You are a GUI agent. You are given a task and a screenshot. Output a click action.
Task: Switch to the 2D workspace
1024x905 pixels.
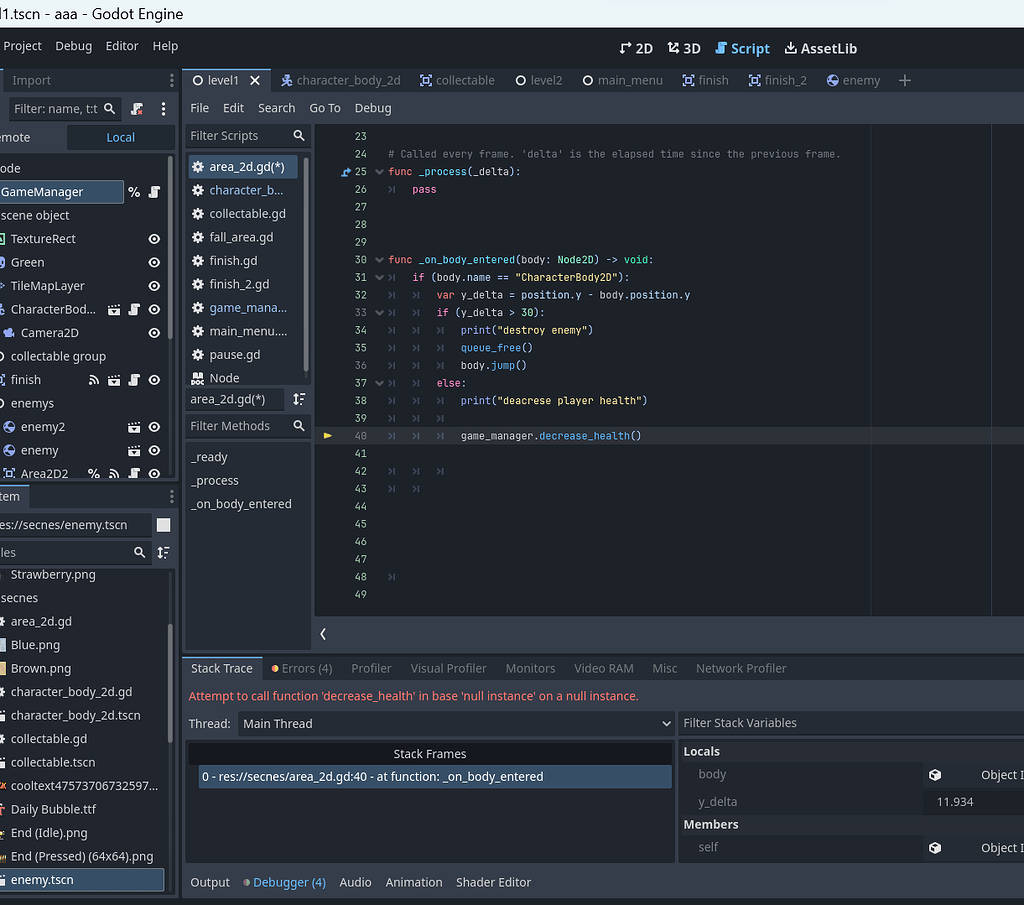(635, 47)
